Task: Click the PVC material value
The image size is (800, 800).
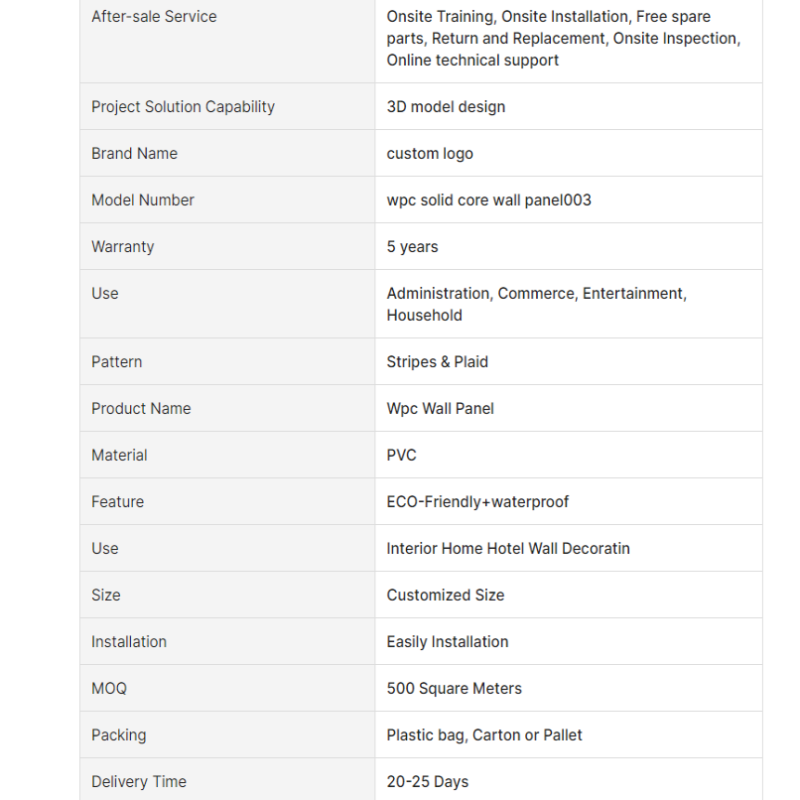Action: [402, 455]
